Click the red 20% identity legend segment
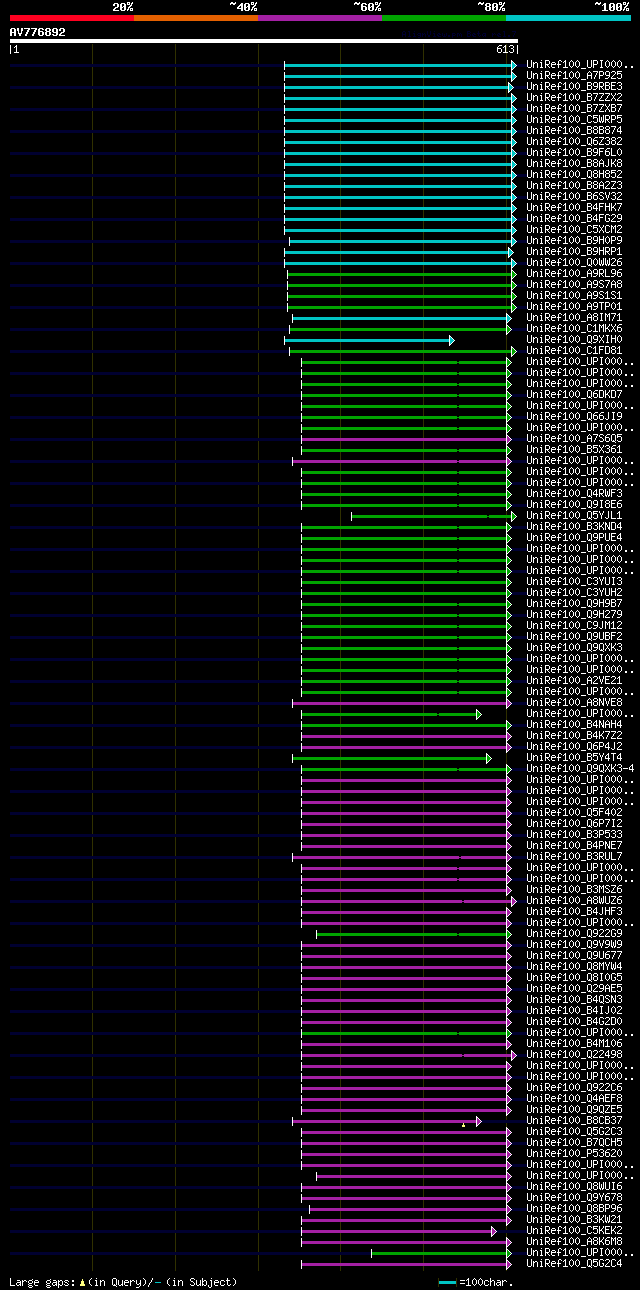Screen dimensions: 640x1290 click(72, 17)
